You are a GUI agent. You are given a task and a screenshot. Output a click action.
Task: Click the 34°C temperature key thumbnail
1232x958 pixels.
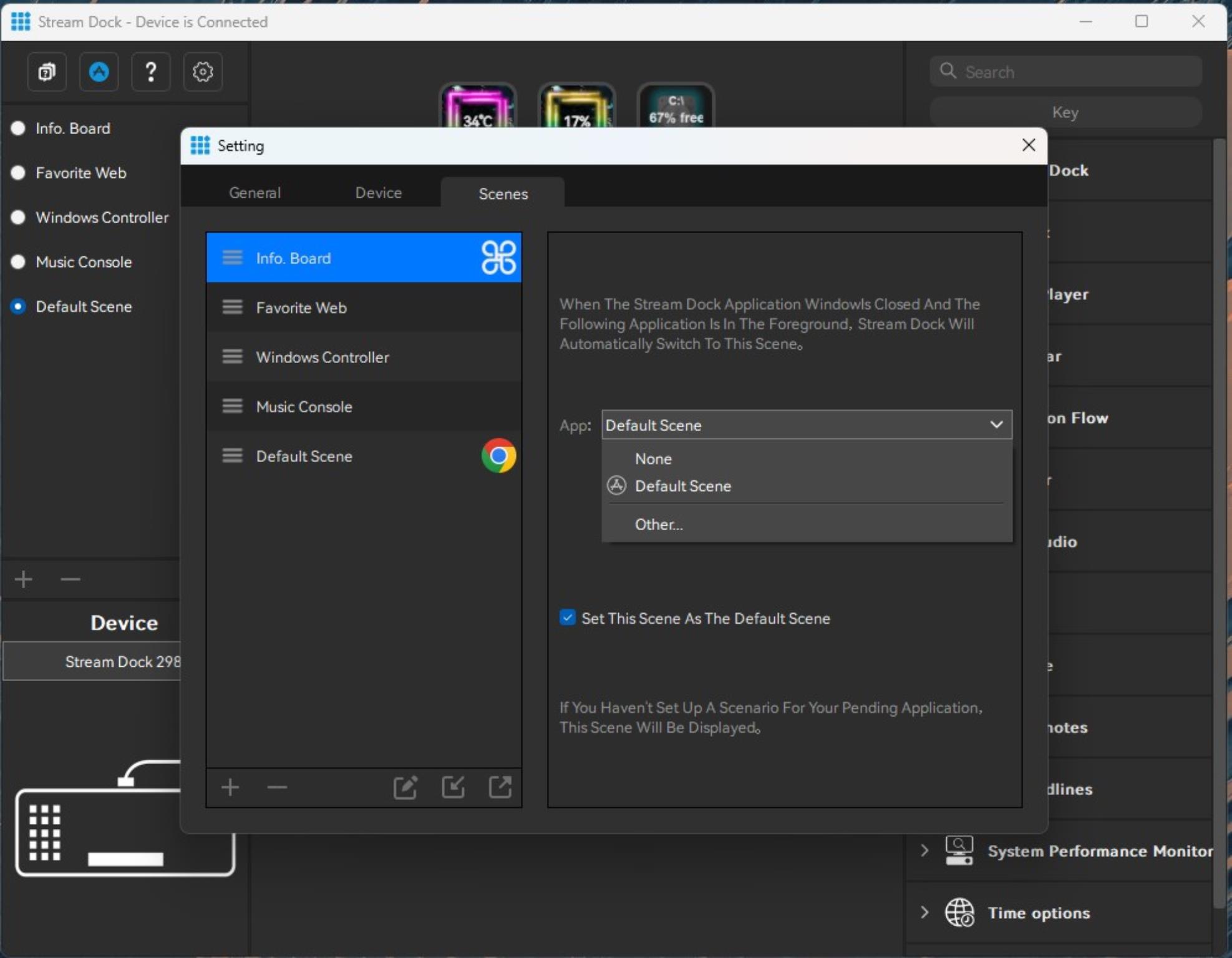pyautogui.click(x=478, y=105)
